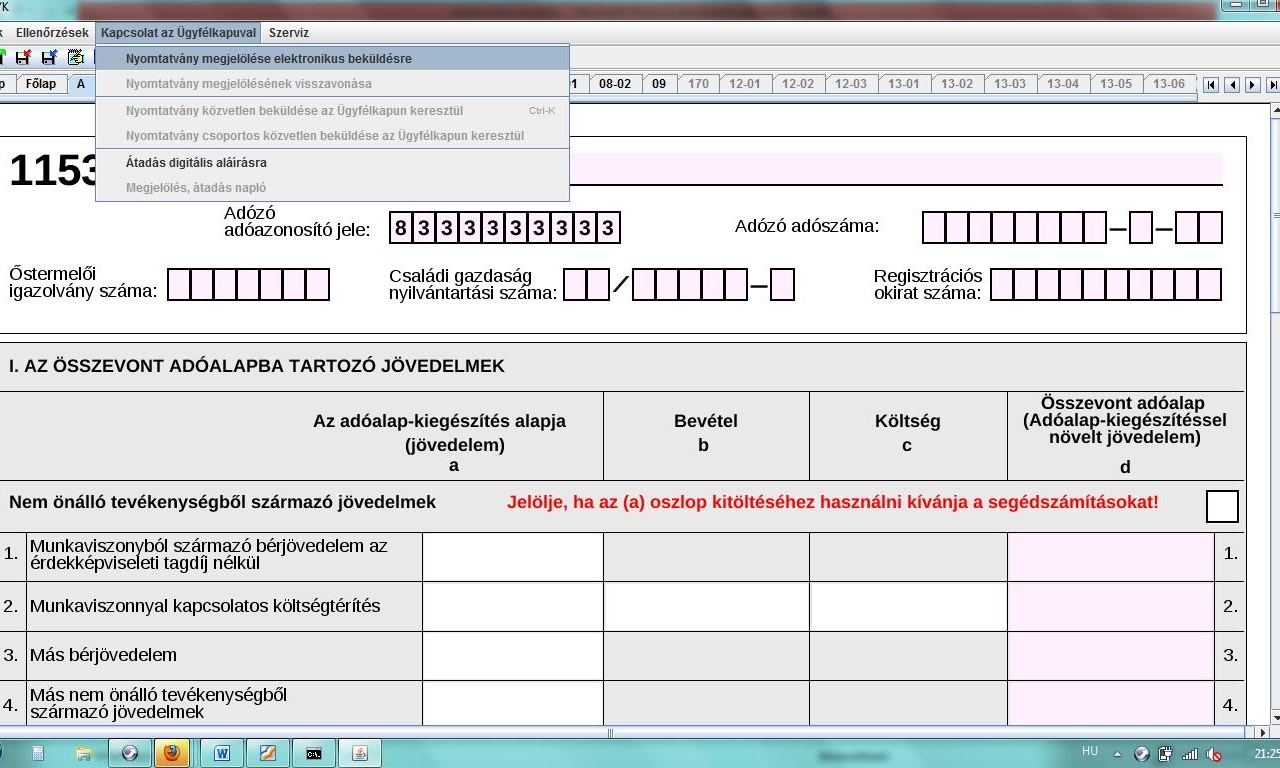Viewport: 1280px width, 768px height.
Task: Click row 2 Költség input field
Action: pyautogui.click(x=908, y=606)
